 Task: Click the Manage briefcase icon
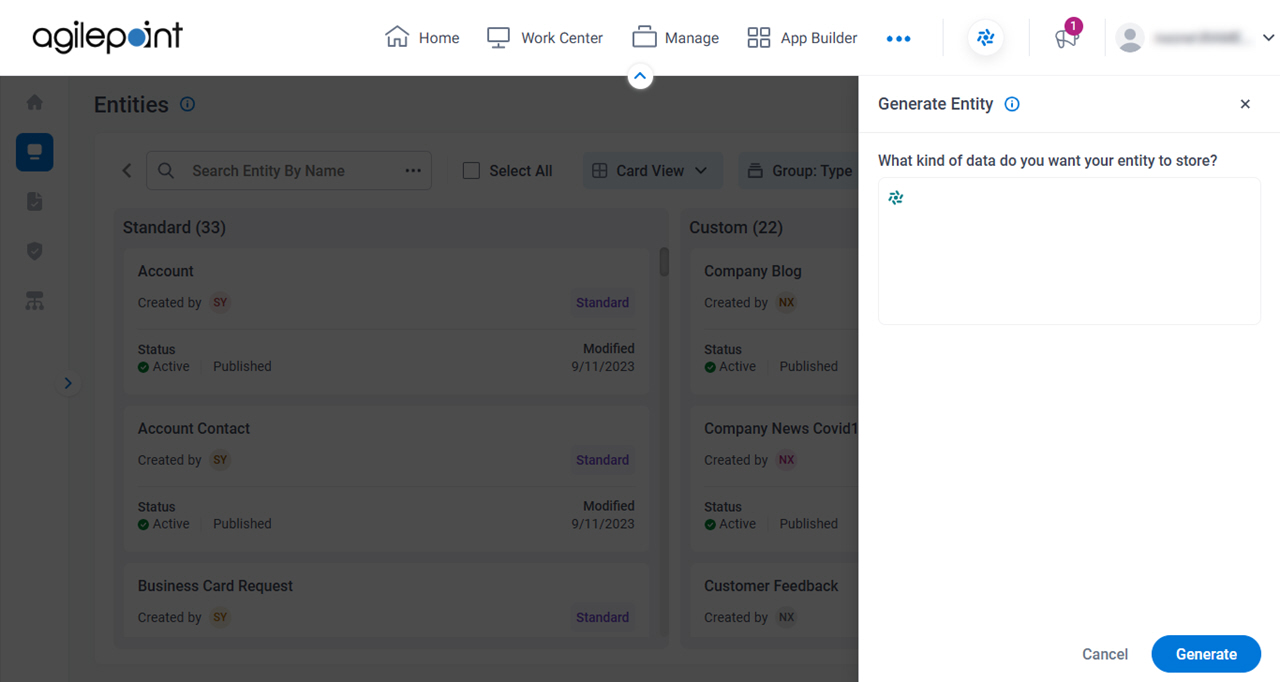(644, 38)
